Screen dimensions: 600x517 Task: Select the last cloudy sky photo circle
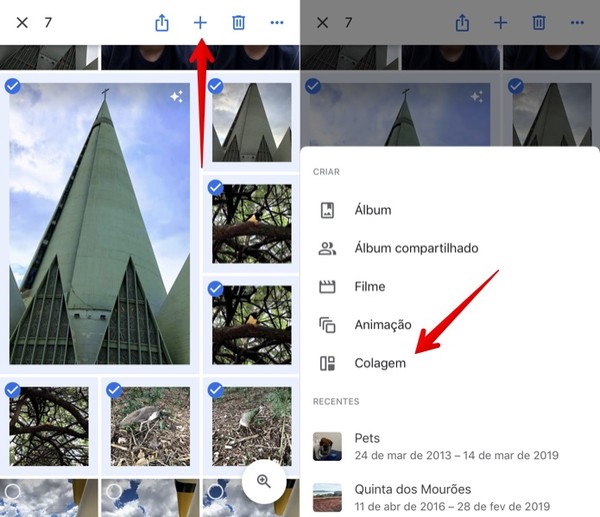pos(215,491)
